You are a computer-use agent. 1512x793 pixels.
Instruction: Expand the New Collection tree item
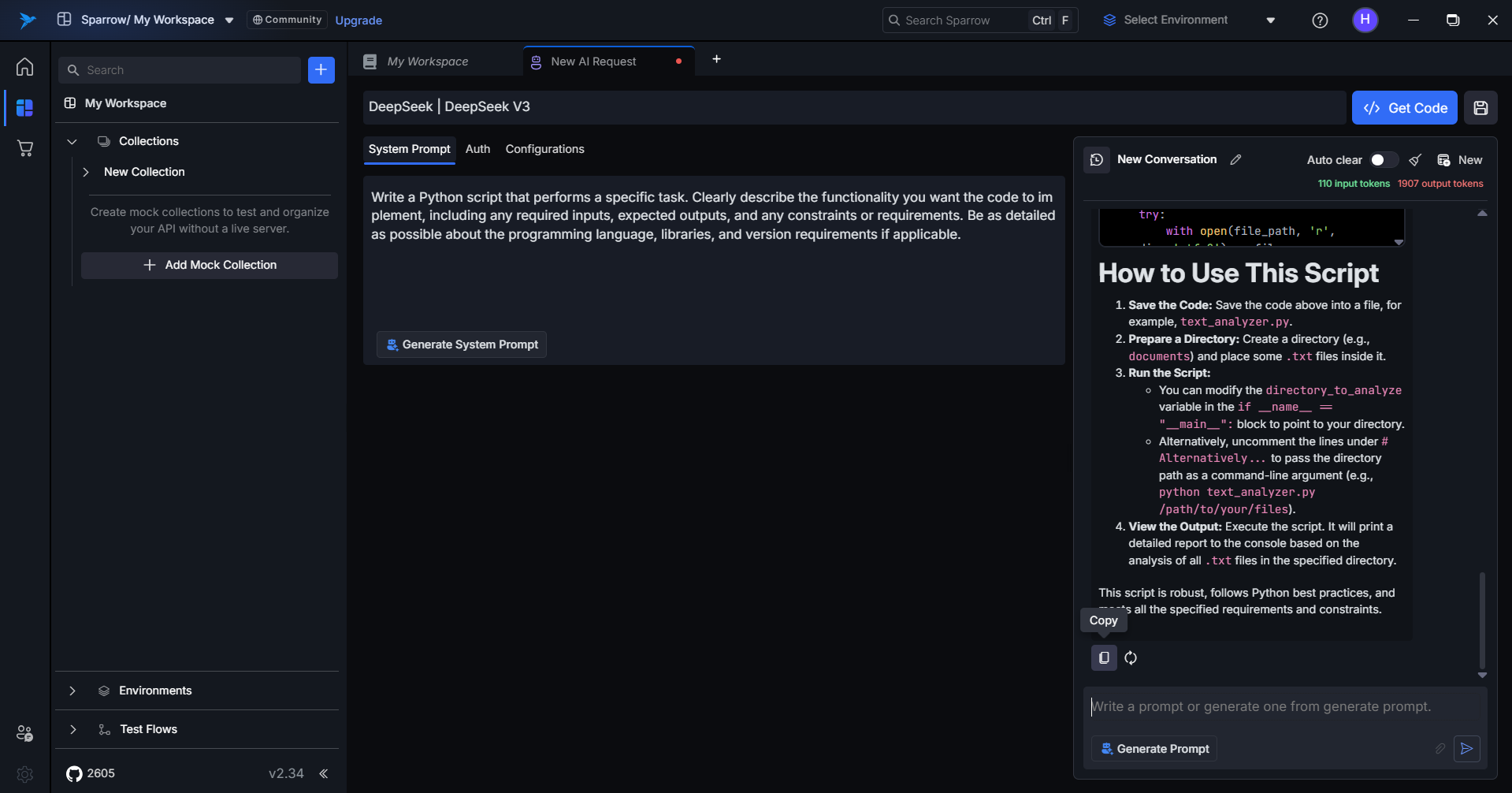click(86, 172)
